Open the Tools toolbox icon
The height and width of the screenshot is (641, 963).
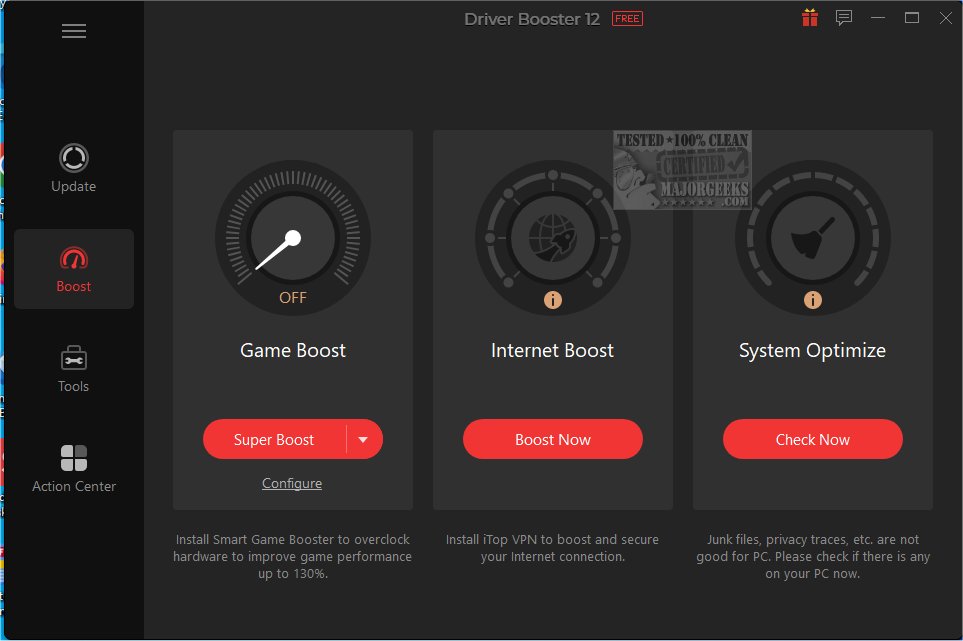pos(74,357)
